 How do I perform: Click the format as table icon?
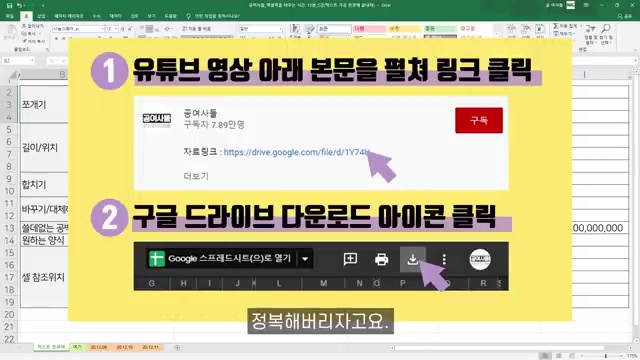[310, 29]
